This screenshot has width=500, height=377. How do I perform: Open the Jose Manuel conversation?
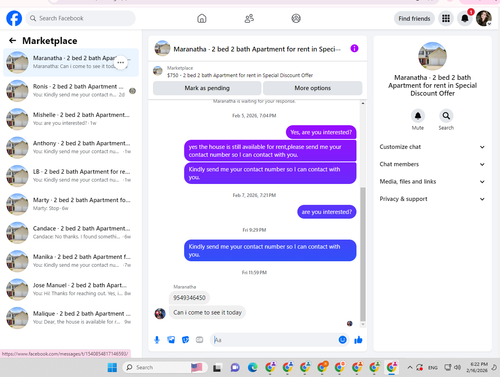71,289
